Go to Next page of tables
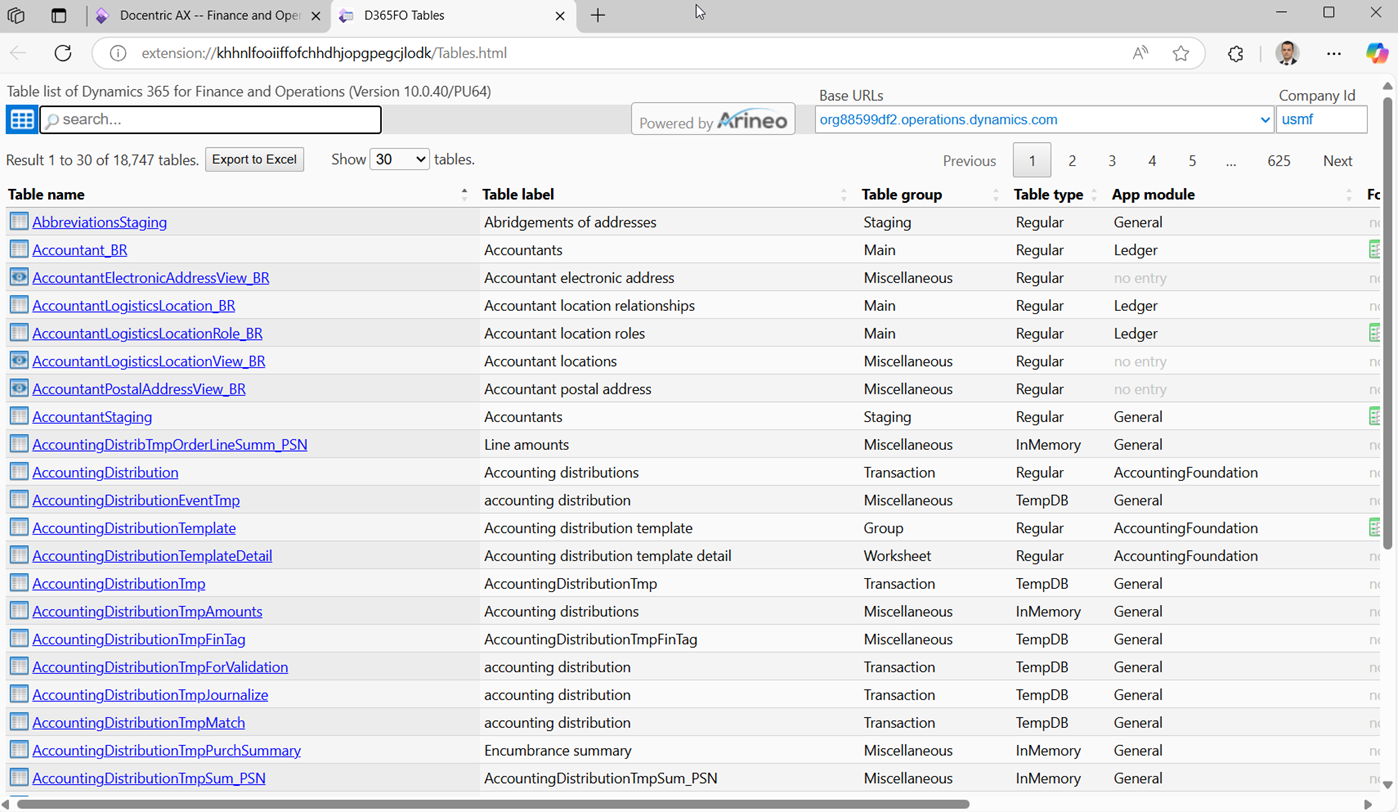Screen dimensions: 1398x812 [x=1337, y=161]
